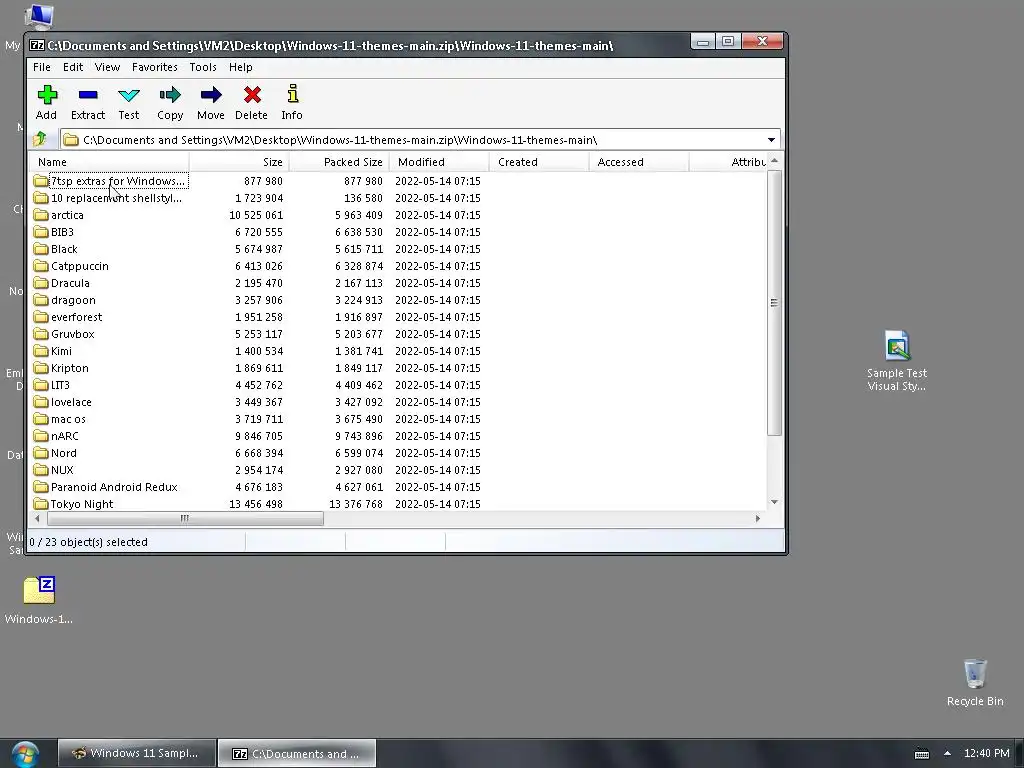Click the vertical scrollbar thumb
The height and width of the screenshot is (768, 1024).
coord(774,303)
